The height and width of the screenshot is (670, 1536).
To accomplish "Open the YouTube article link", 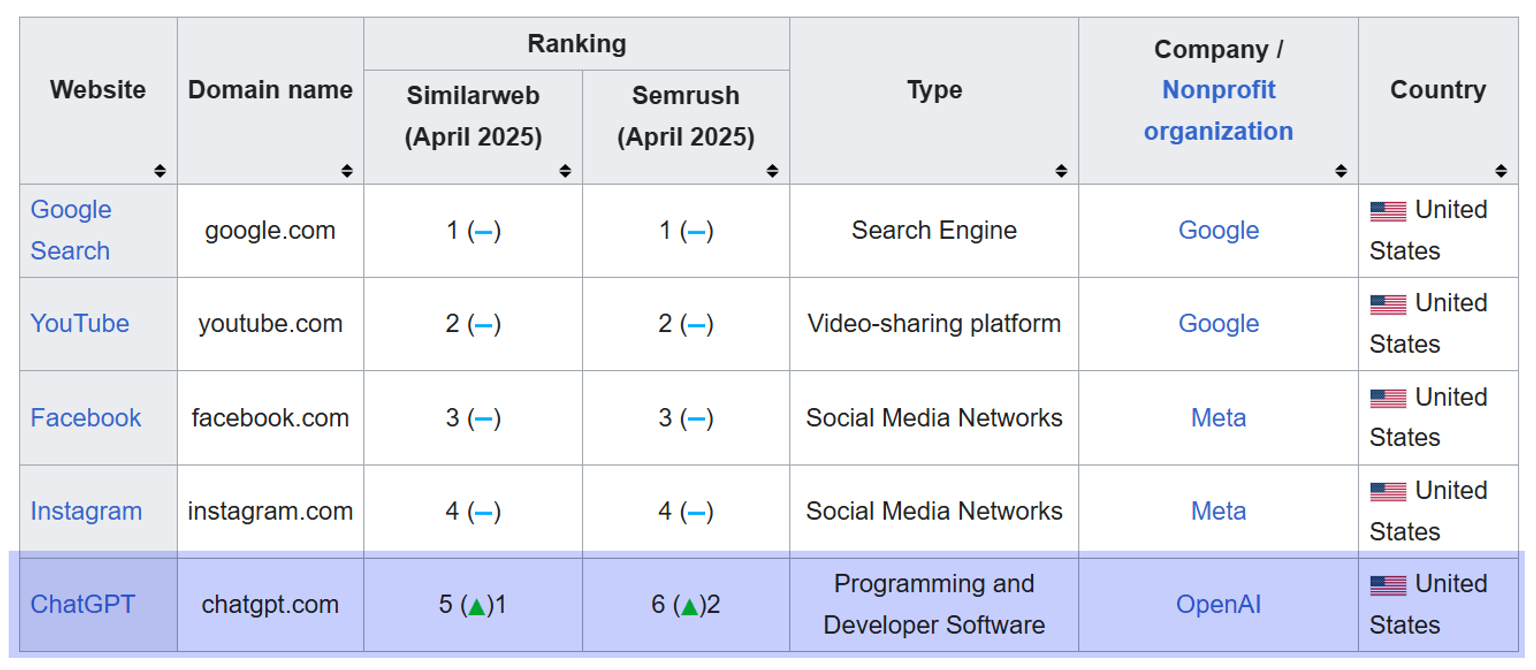I will click(80, 324).
